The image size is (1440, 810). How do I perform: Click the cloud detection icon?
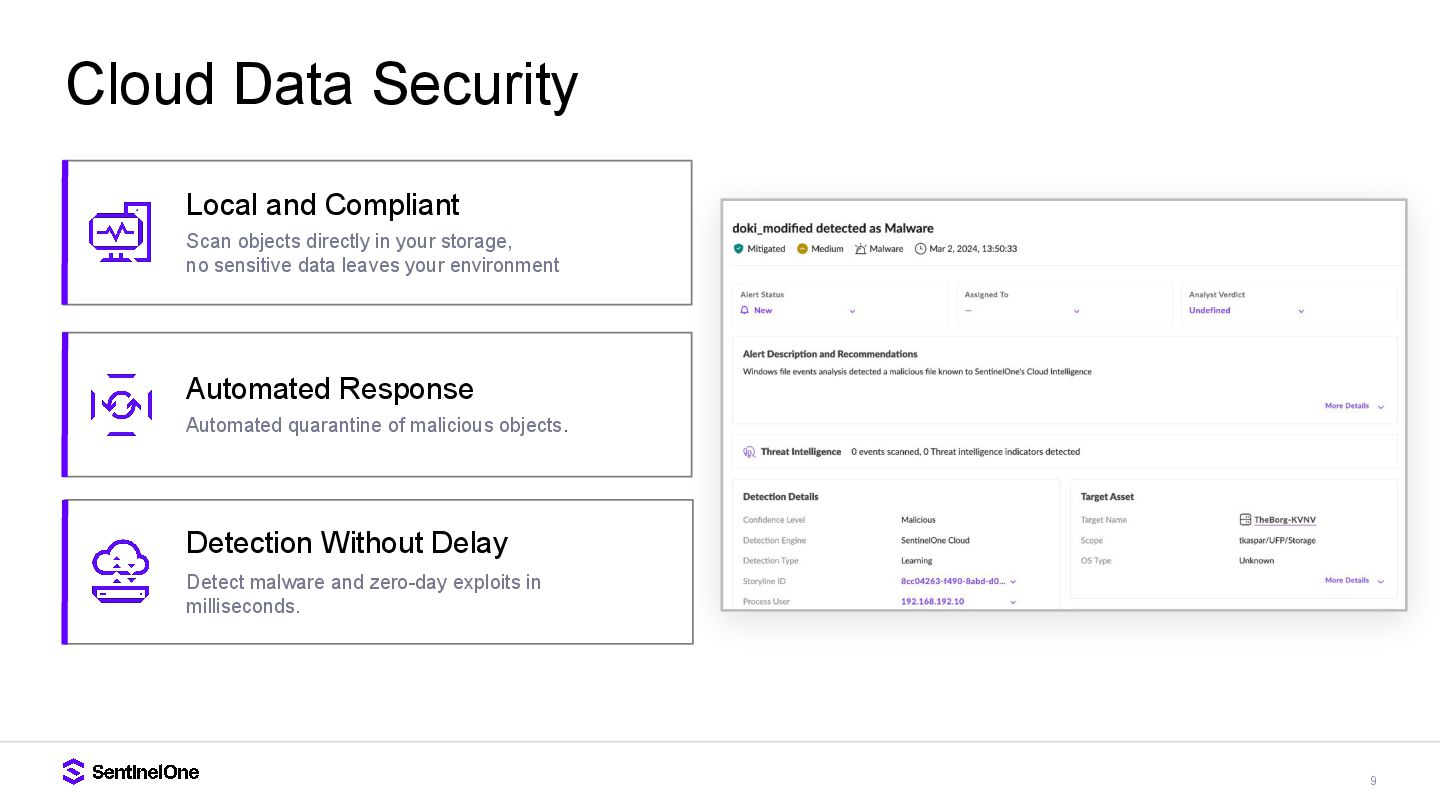[x=120, y=571]
